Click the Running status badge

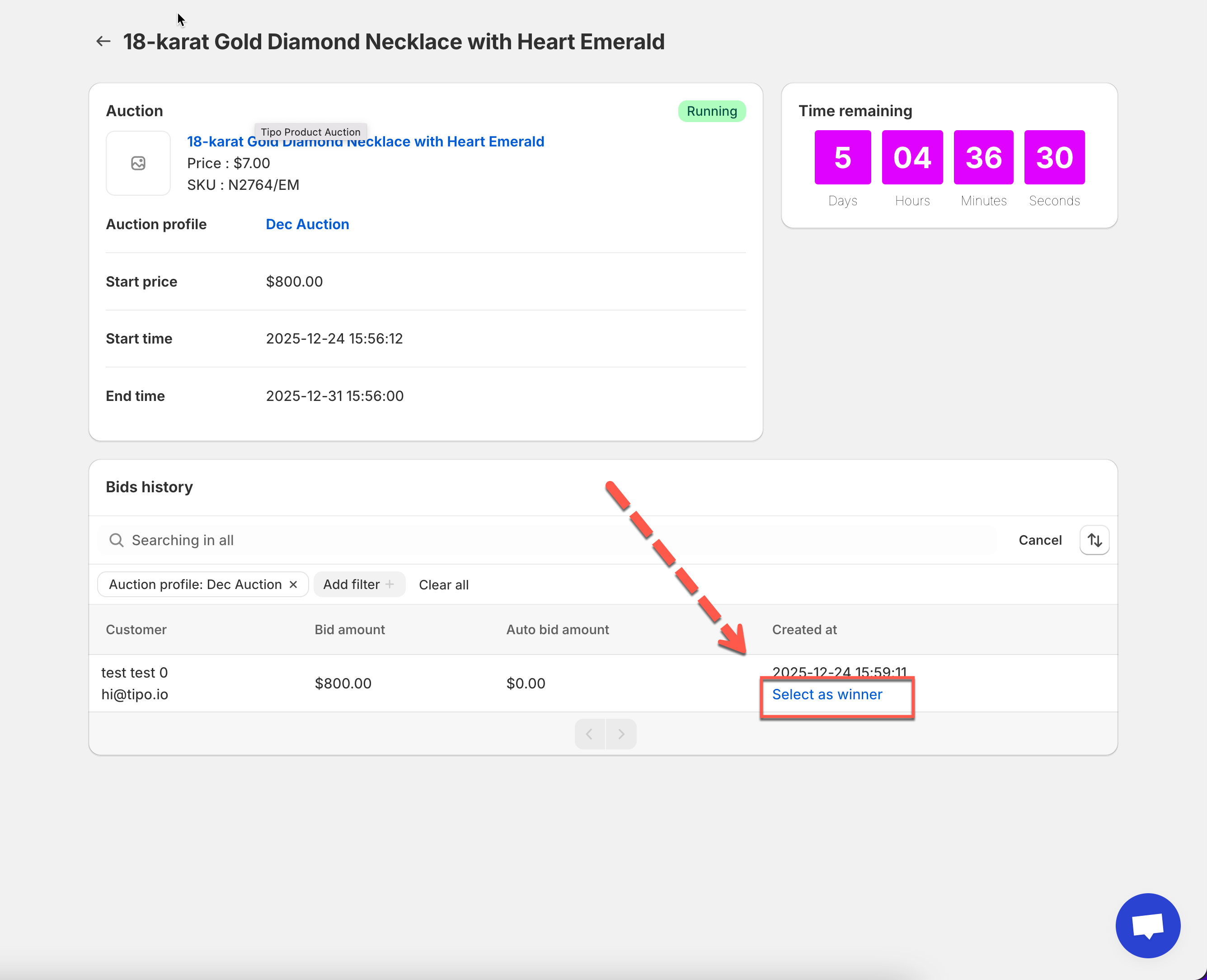tap(711, 111)
